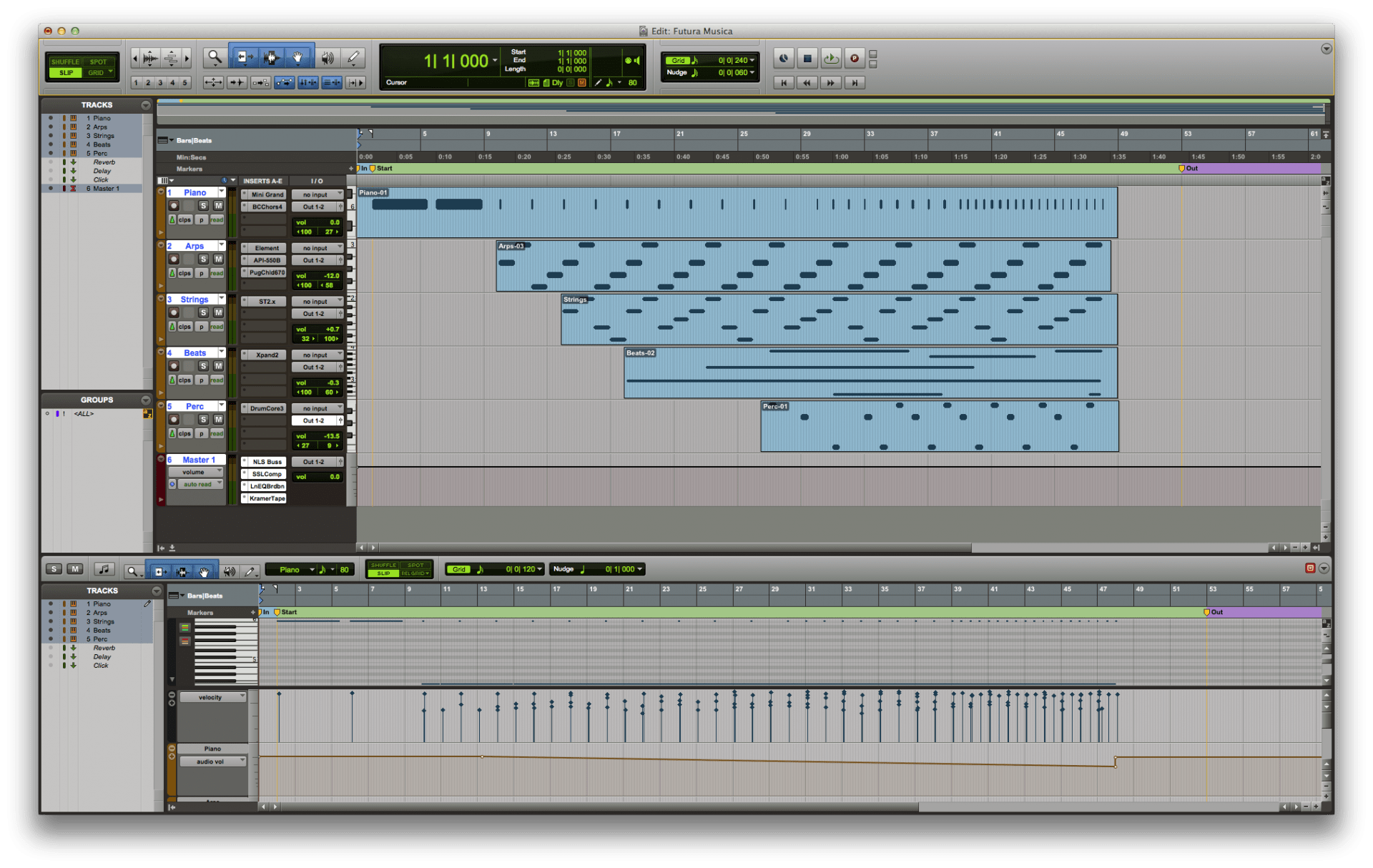Open the automation mode selector on the Beats track

point(217,380)
